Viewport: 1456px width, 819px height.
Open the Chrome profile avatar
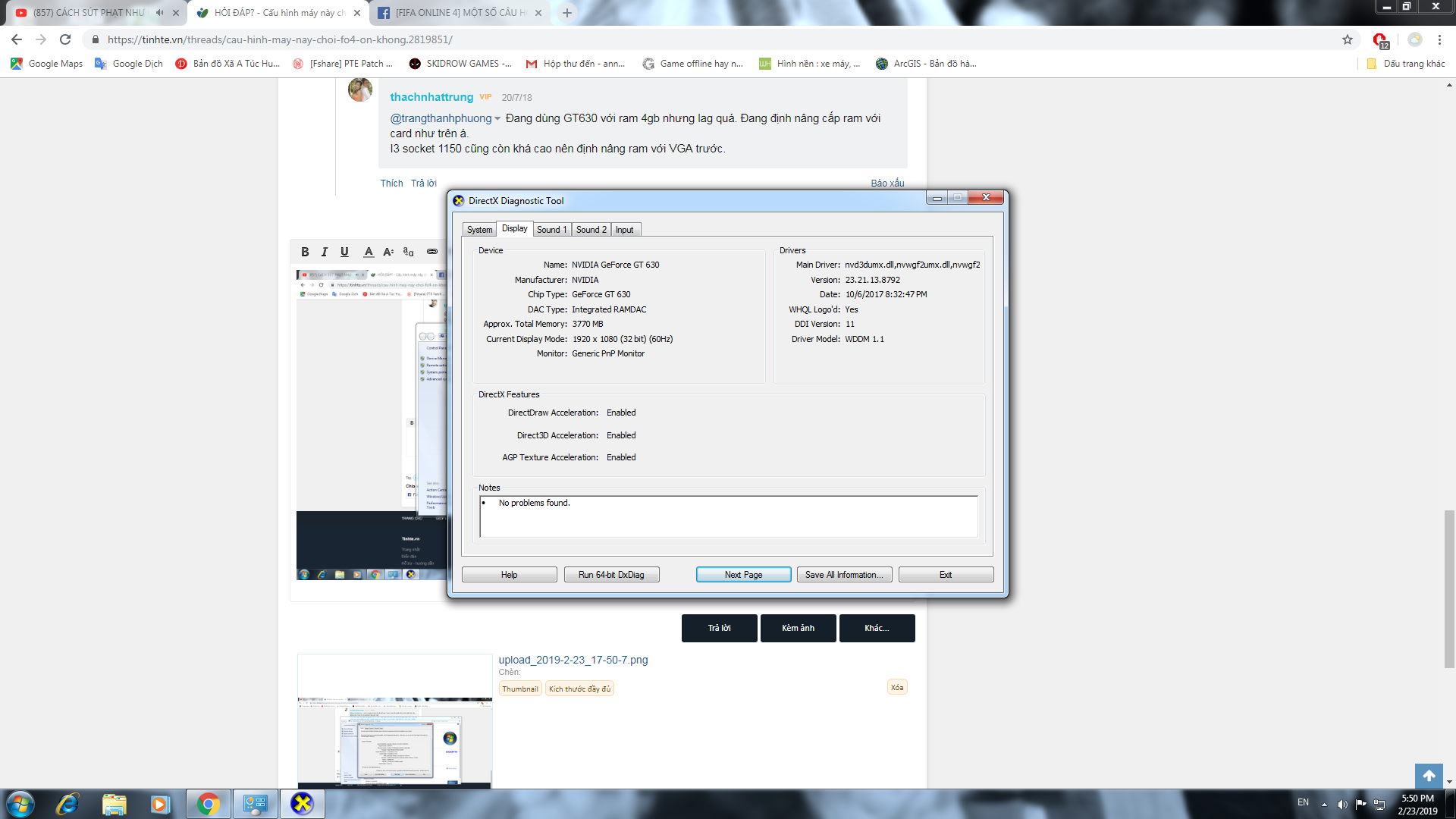[1415, 39]
